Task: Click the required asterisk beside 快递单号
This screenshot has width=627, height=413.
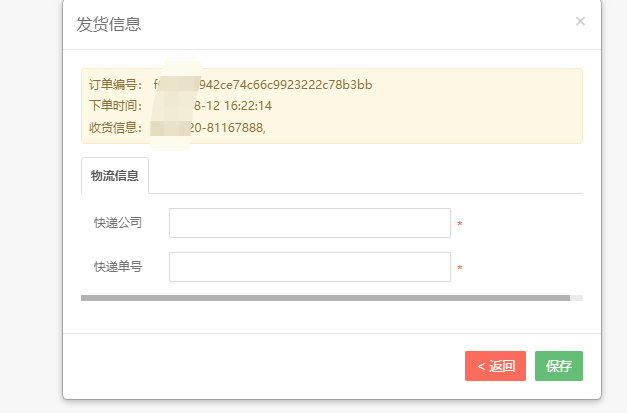Action: pos(459,269)
